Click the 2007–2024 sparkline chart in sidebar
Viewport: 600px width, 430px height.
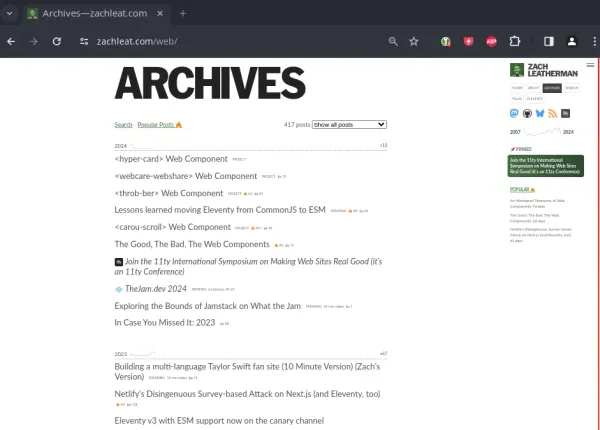pyautogui.click(x=542, y=132)
